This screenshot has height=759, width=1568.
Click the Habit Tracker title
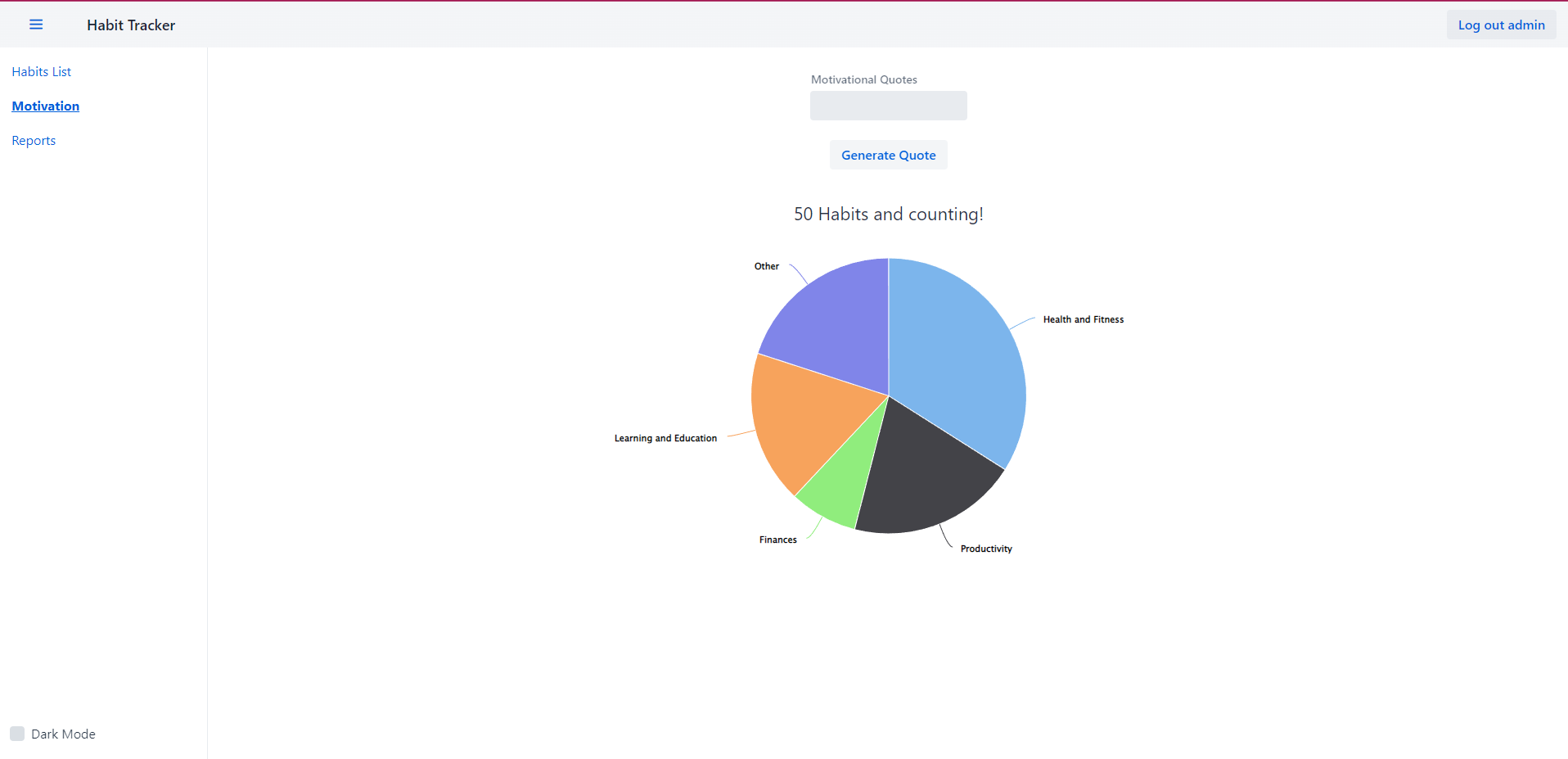pos(131,25)
